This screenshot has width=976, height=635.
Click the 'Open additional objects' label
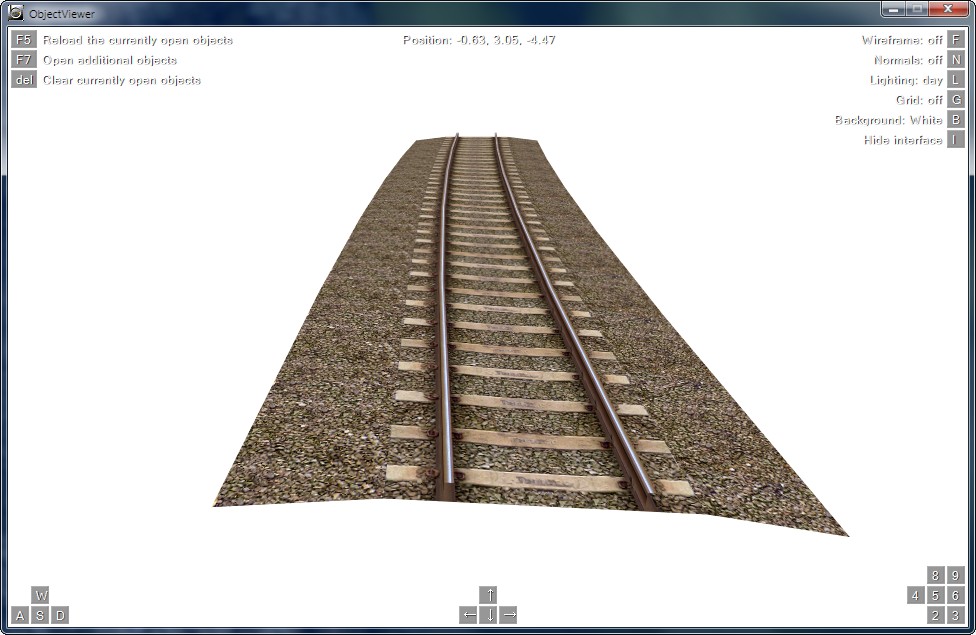pos(109,60)
